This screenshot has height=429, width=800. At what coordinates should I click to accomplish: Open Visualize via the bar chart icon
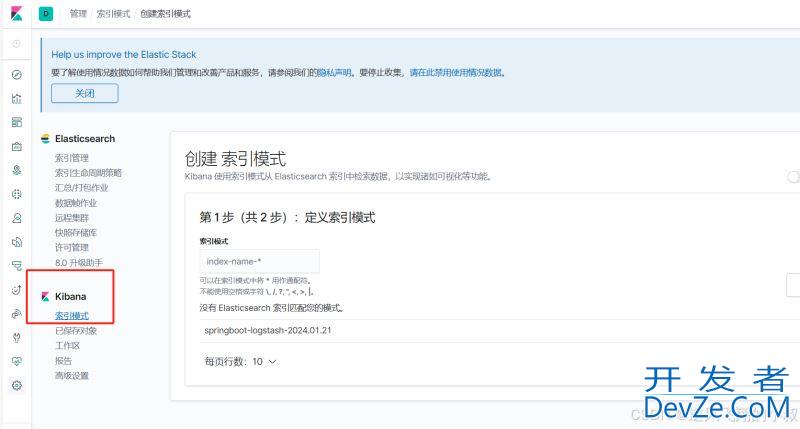click(16, 98)
